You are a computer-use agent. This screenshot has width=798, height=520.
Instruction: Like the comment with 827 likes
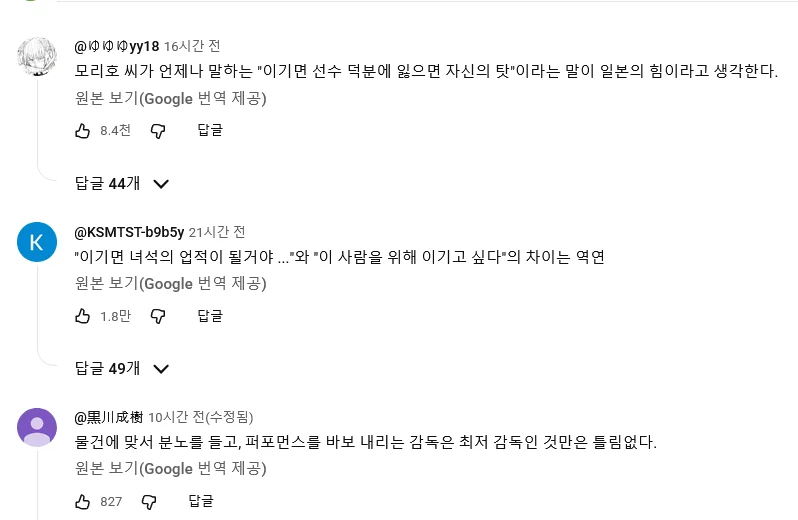tap(82, 502)
